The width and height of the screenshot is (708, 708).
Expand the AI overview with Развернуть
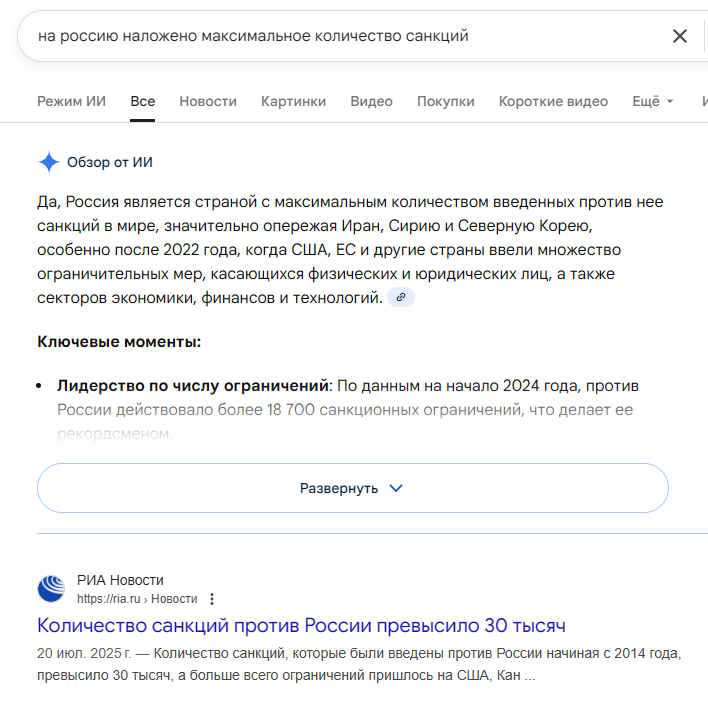tap(352, 488)
